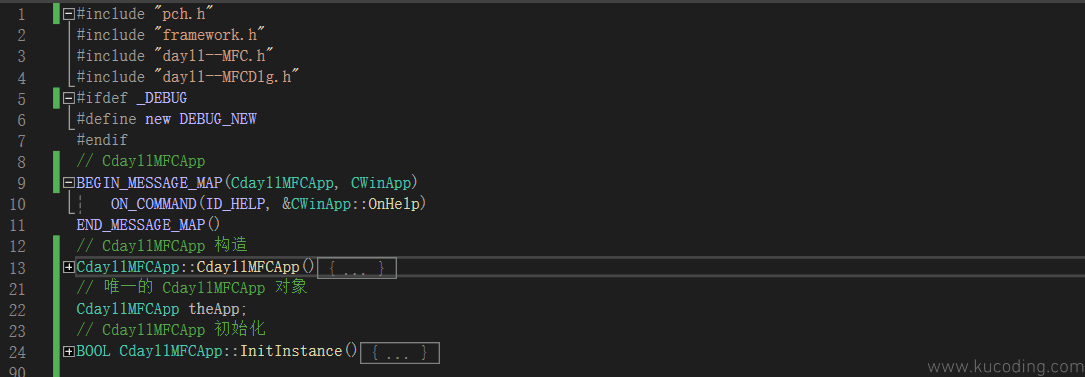Expand the Cday11MFCApp constructor body
This screenshot has width=1085, height=377.
click(x=69, y=267)
